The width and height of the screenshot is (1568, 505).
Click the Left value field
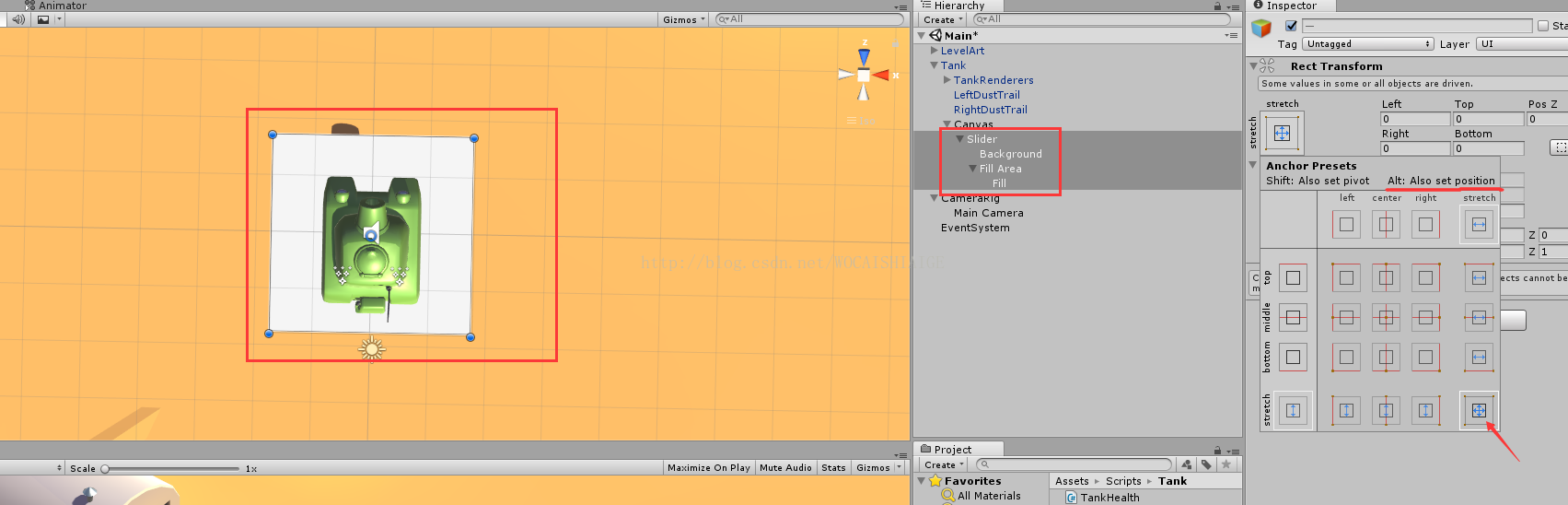pos(1415,119)
